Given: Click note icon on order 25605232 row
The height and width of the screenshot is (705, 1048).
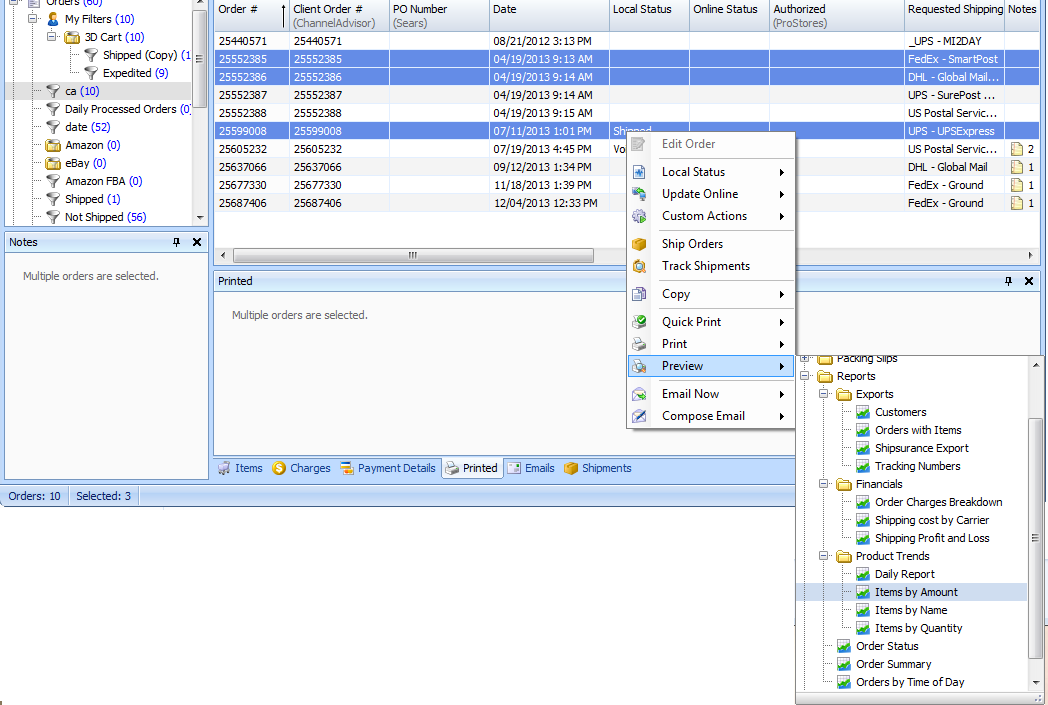Looking at the screenshot, I should coord(1016,149).
